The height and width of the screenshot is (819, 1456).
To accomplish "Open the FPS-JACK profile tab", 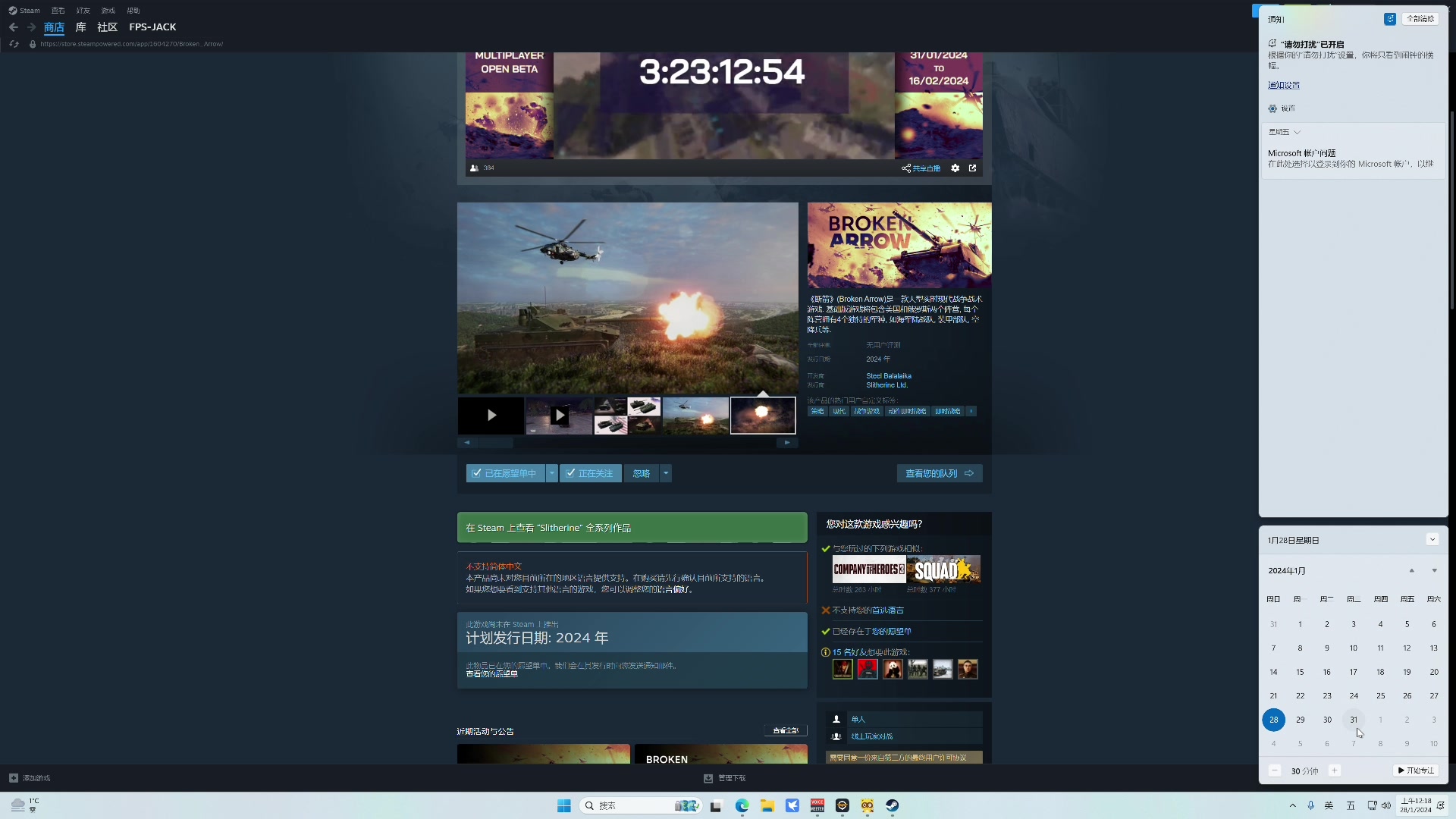I will (x=152, y=27).
